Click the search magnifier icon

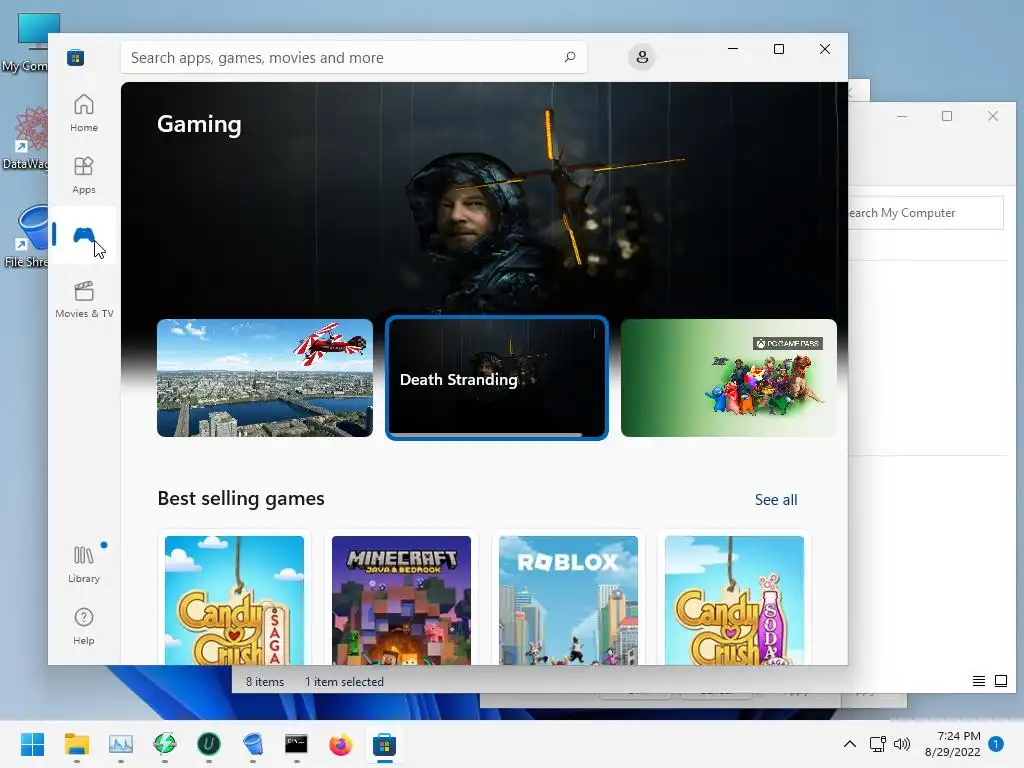click(x=569, y=57)
